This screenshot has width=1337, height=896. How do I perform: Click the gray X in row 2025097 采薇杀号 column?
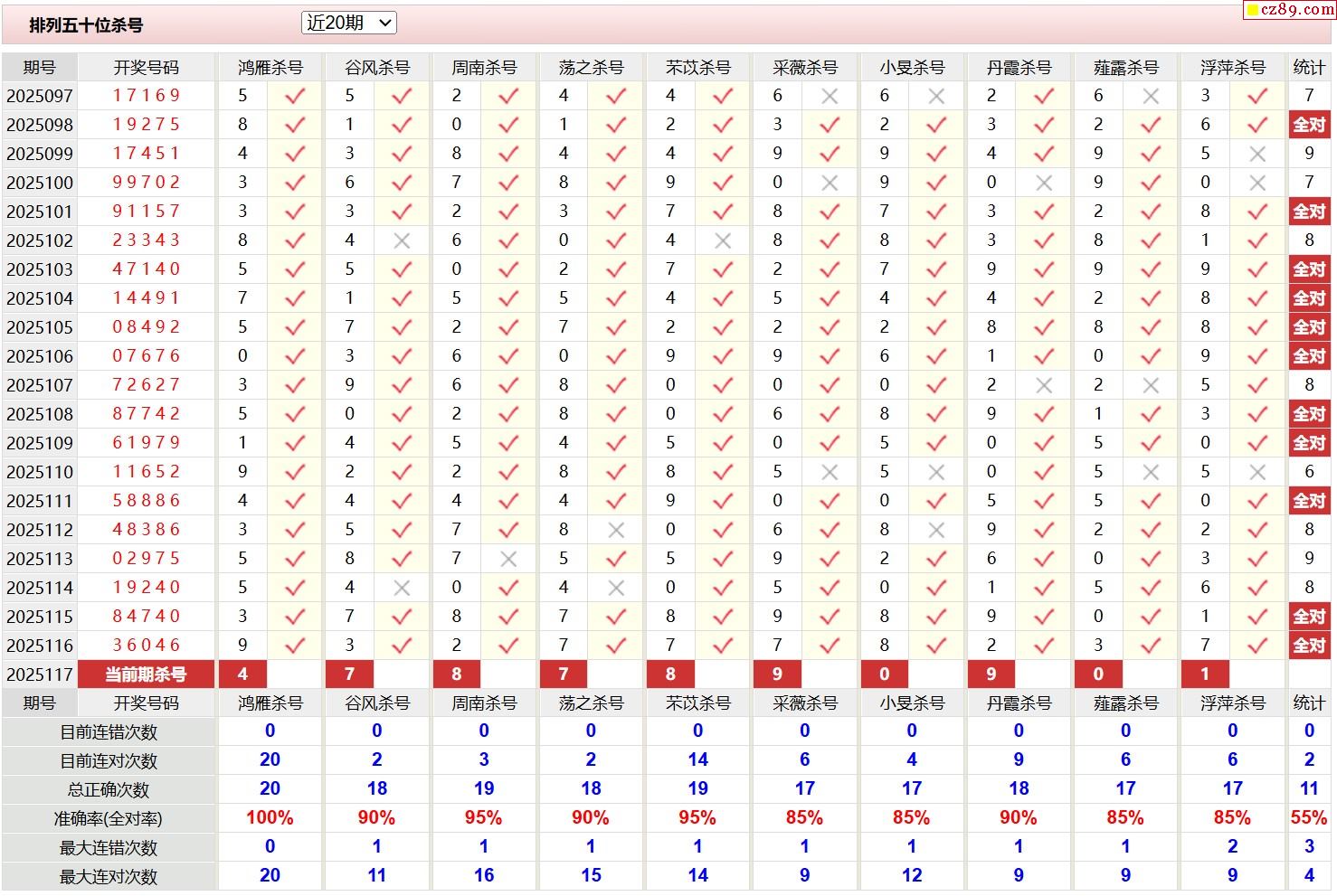click(830, 96)
